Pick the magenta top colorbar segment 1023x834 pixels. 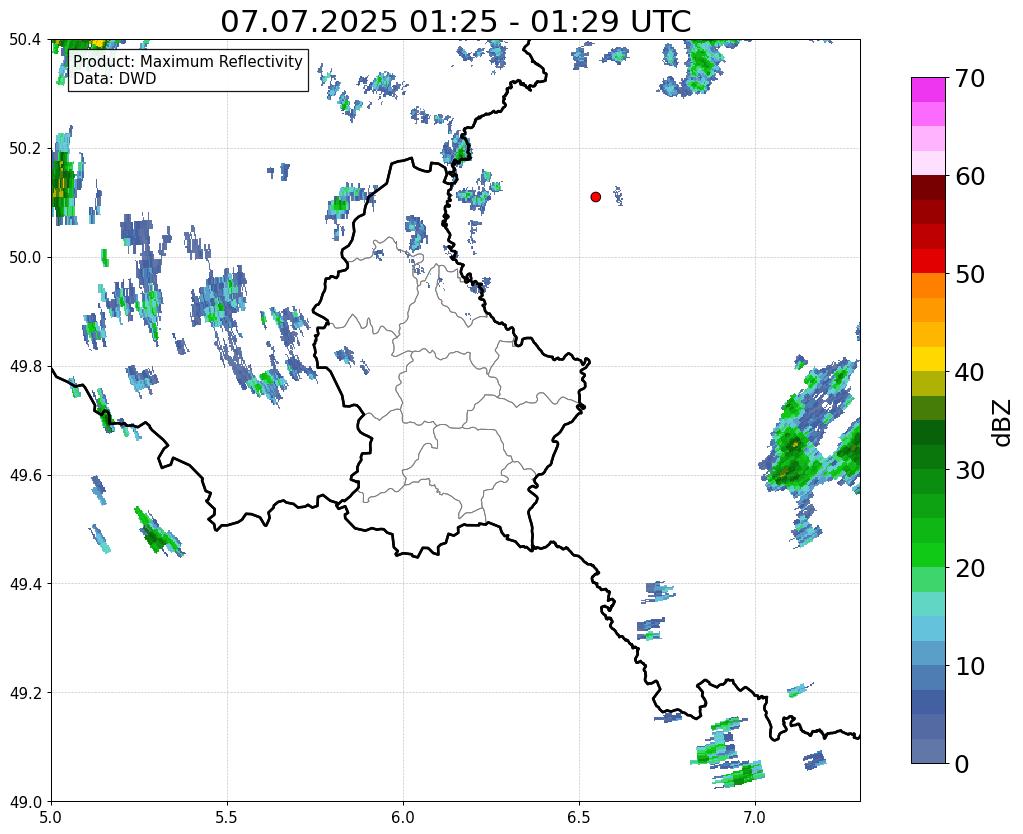tap(928, 90)
